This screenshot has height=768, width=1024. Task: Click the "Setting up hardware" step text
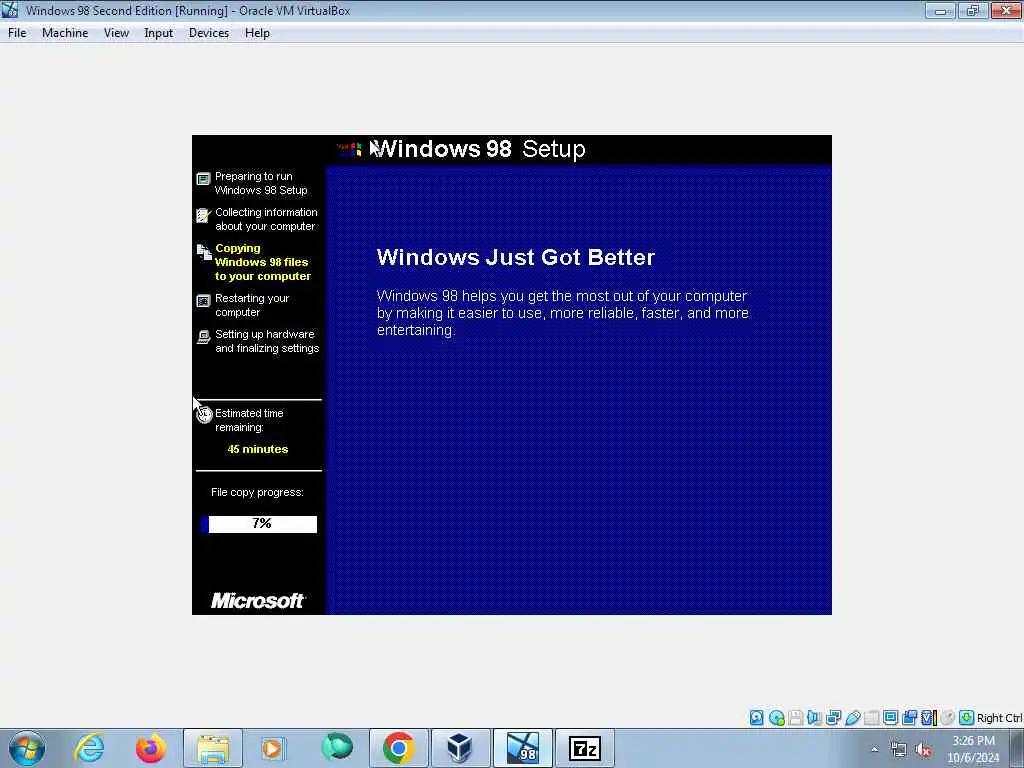click(267, 341)
